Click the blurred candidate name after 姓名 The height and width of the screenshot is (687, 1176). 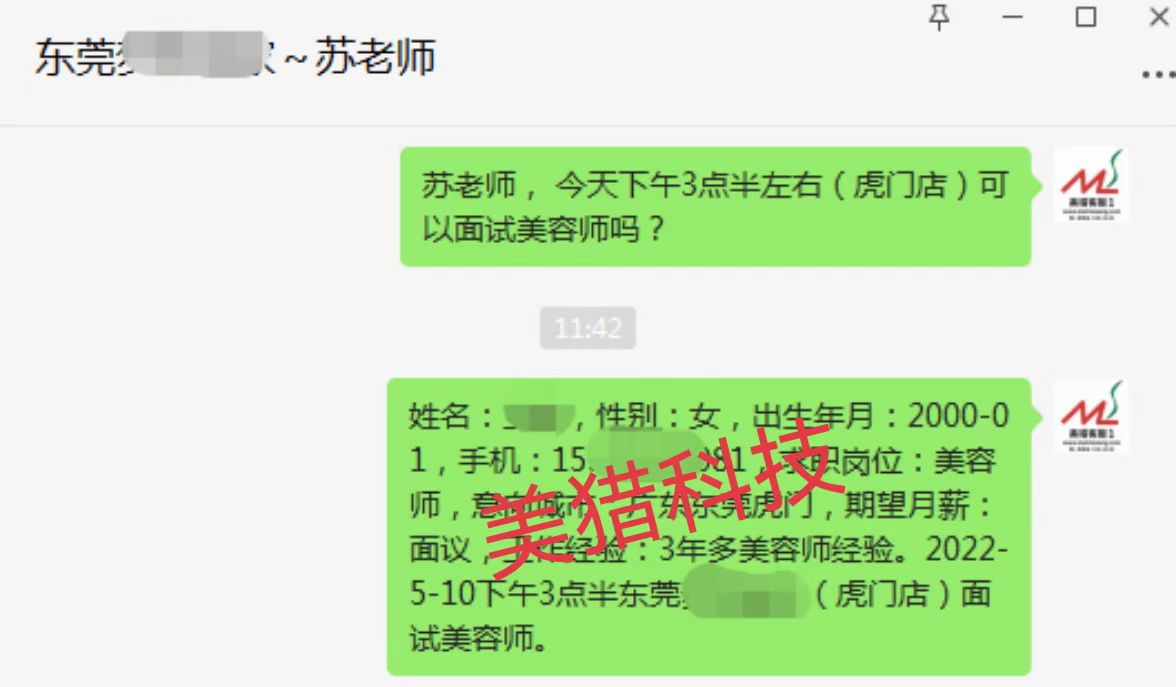coord(538,417)
